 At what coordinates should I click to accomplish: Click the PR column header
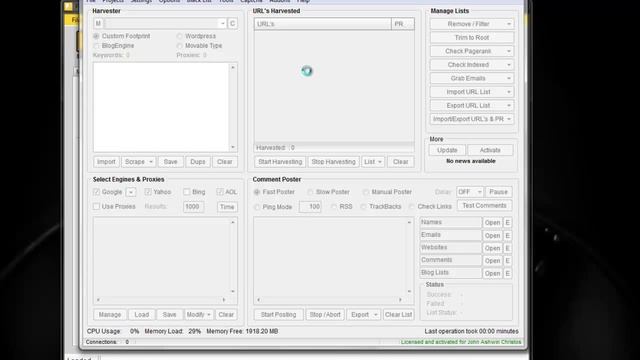tap(402, 24)
